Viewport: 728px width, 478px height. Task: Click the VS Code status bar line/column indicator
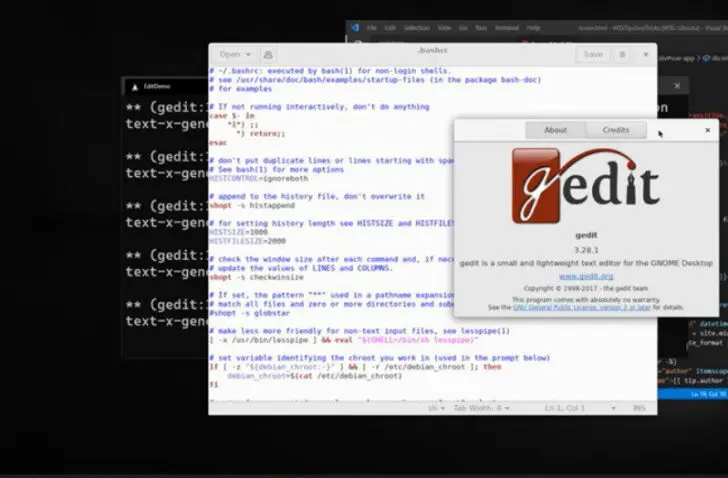pos(708,394)
